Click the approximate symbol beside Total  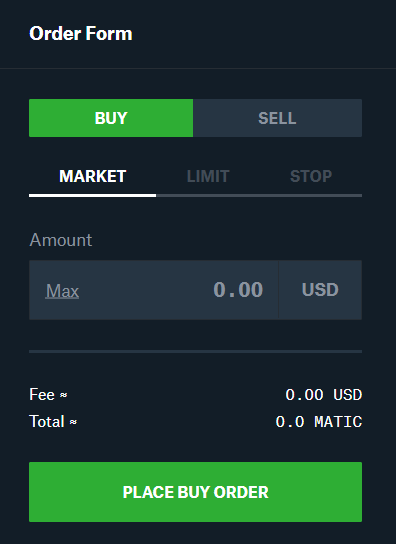click(x=73, y=422)
